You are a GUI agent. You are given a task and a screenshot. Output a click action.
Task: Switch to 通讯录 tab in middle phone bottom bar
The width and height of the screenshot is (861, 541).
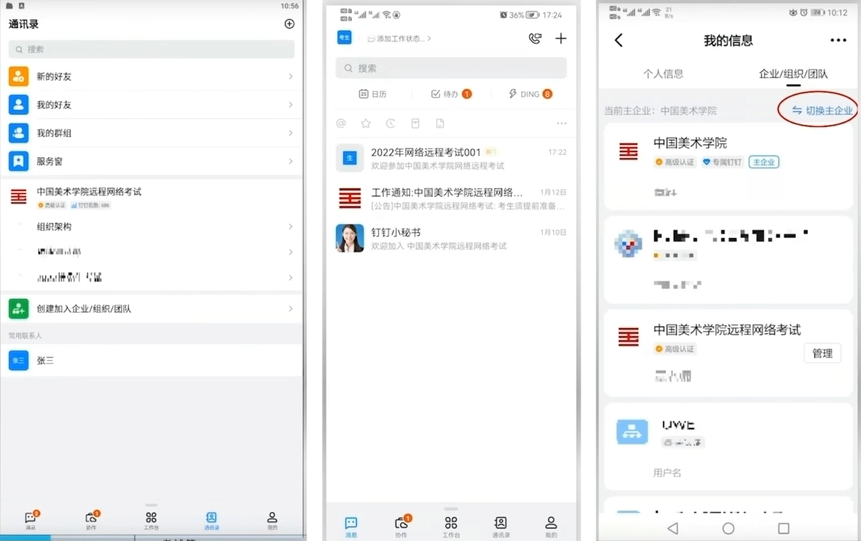point(500,526)
